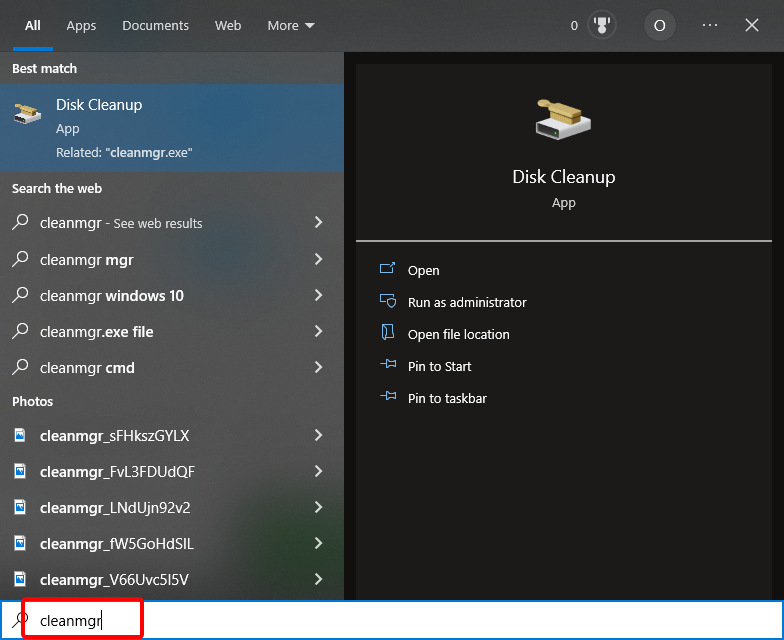Expand arrow for cleanmgr.exe file suggestion
Viewport: 784px width, 640px height.
coord(318,332)
